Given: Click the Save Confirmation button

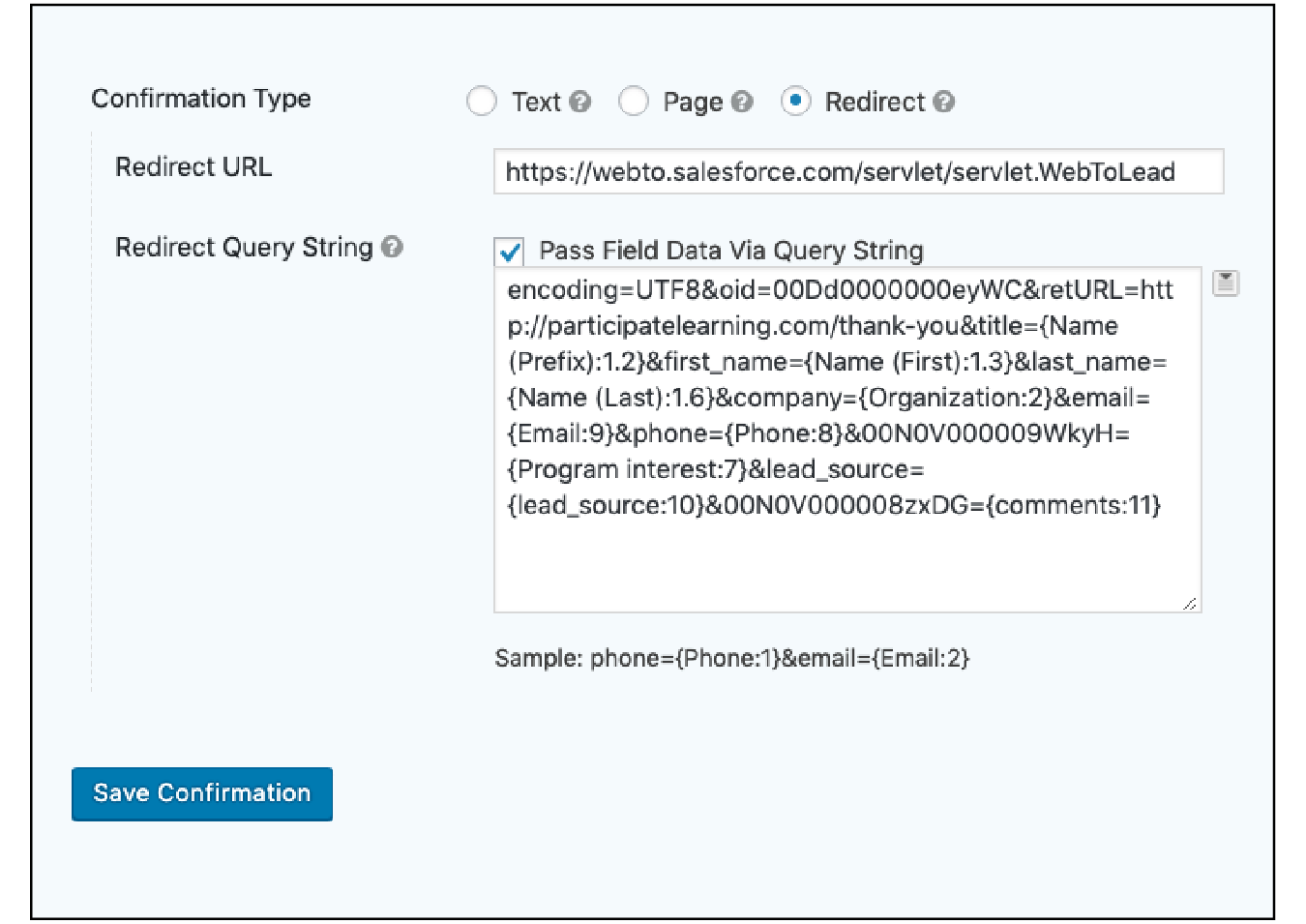Looking at the screenshot, I should pyautogui.click(x=202, y=793).
